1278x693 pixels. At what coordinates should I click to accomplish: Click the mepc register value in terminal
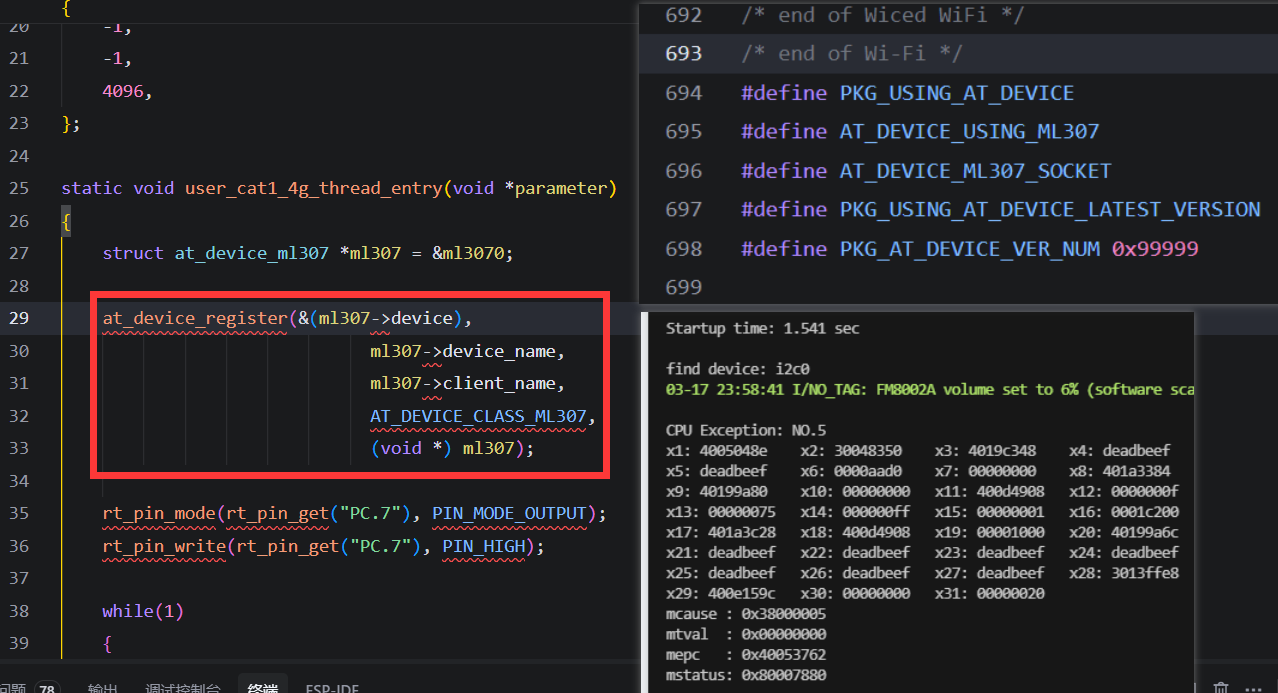[781, 655]
